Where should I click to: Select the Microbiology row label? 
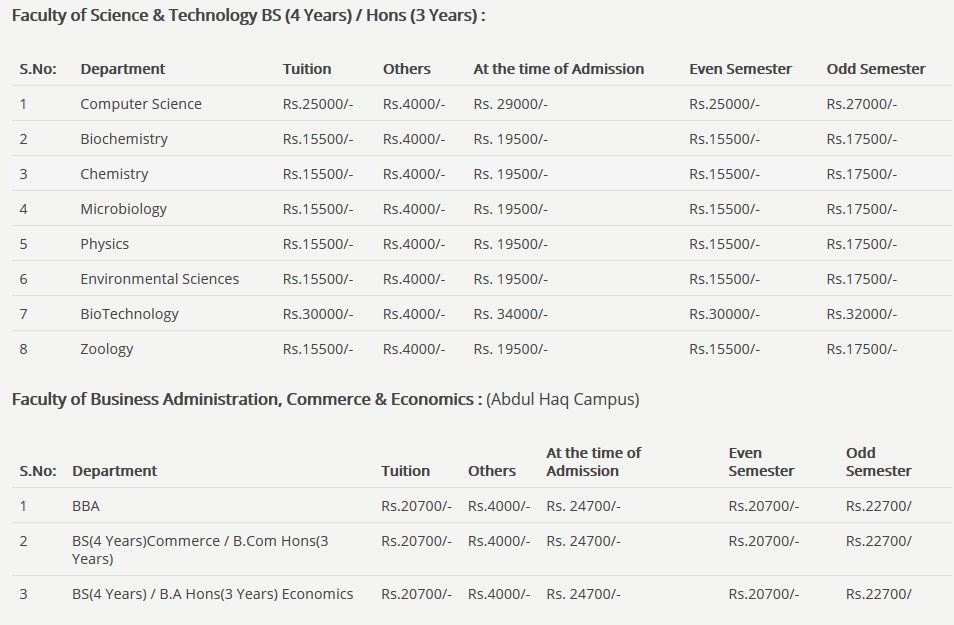pos(124,209)
